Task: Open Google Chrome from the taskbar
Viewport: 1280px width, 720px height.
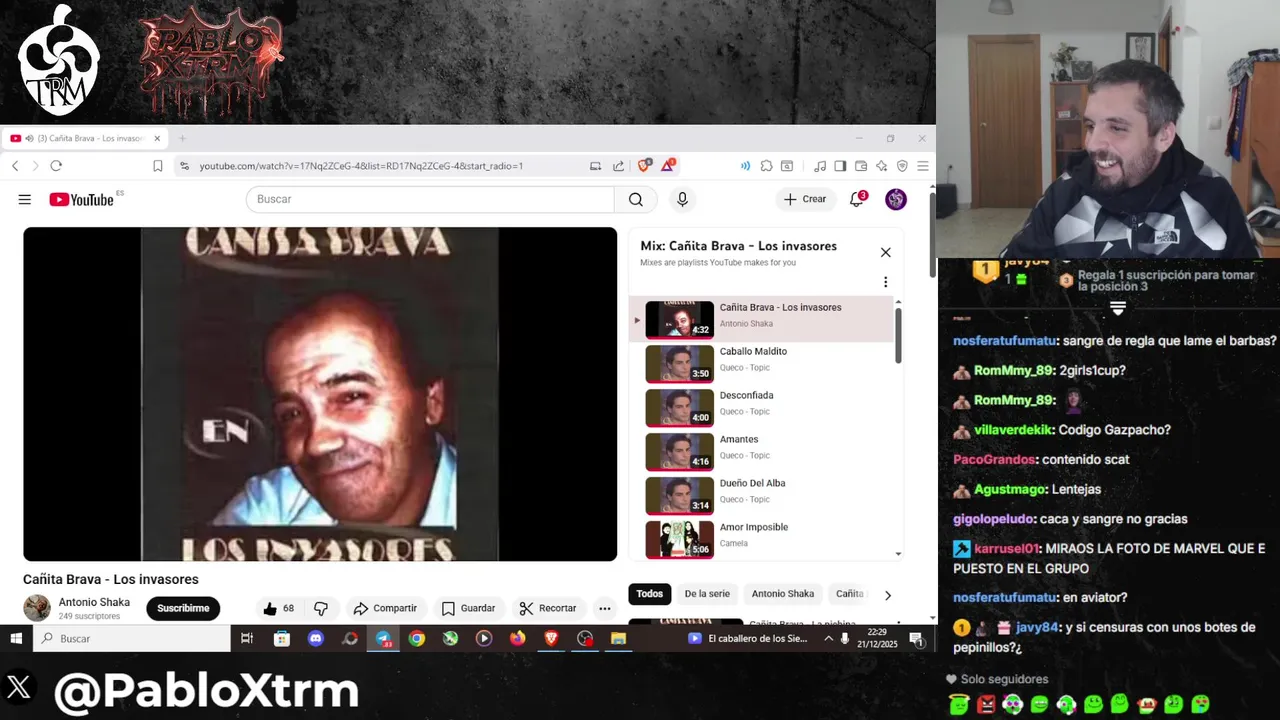Action: click(x=417, y=638)
